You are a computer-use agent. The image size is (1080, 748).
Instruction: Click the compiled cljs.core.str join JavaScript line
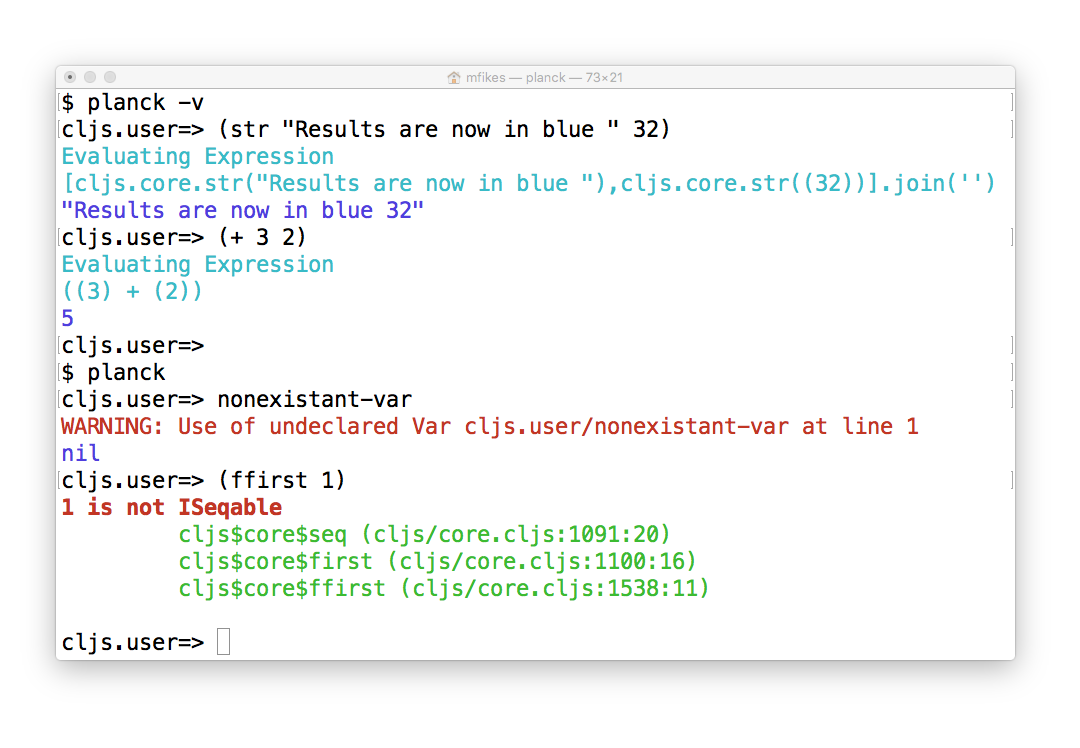[x=529, y=183]
